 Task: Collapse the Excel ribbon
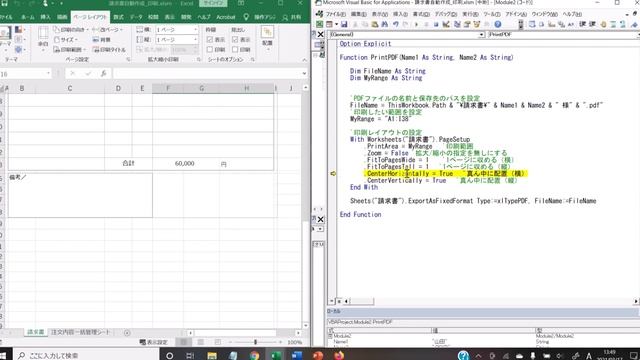[x=304, y=60]
